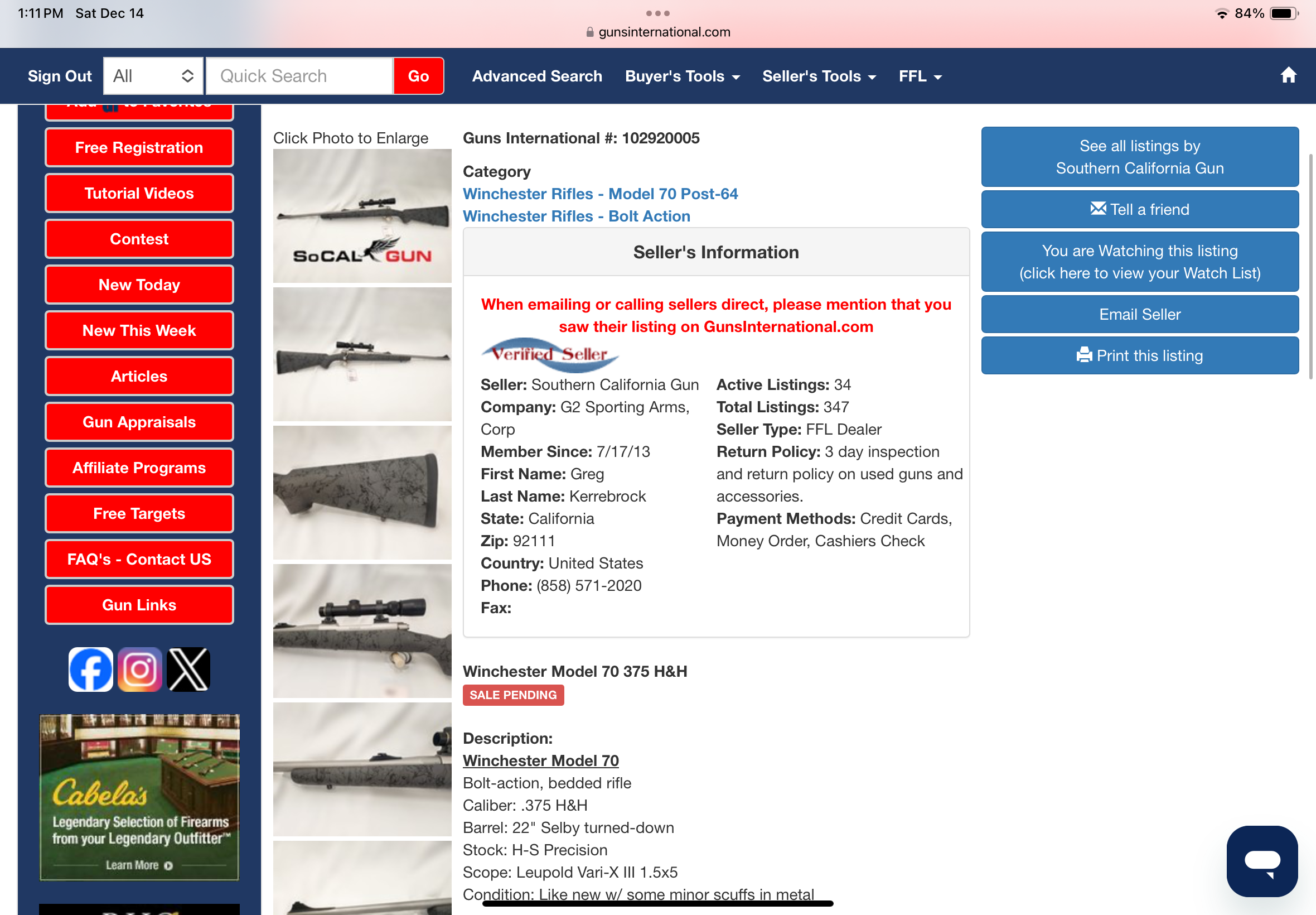
Task: Enlarge the barrel and forend photo
Action: pos(362,769)
